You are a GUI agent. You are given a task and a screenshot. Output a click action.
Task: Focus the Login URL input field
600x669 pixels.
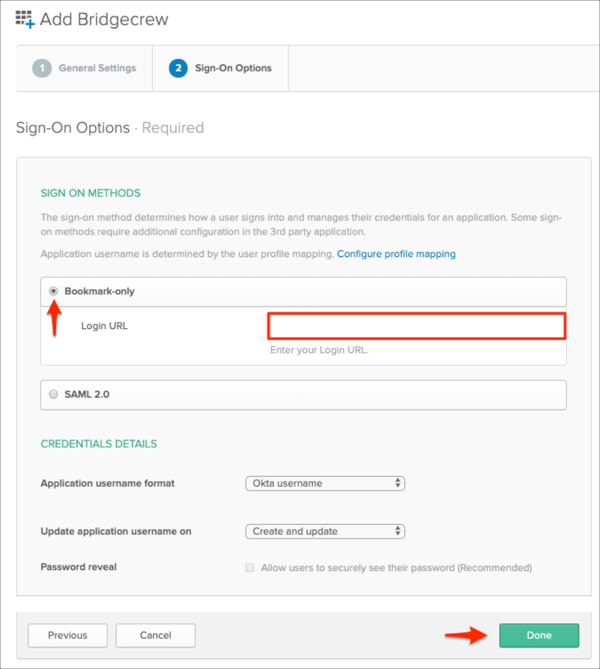pos(416,325)
